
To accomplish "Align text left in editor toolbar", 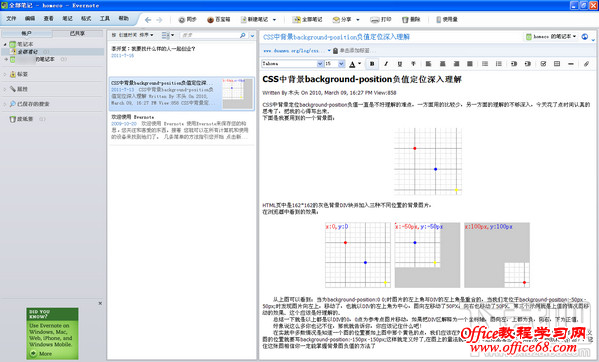I will [428, 64].
